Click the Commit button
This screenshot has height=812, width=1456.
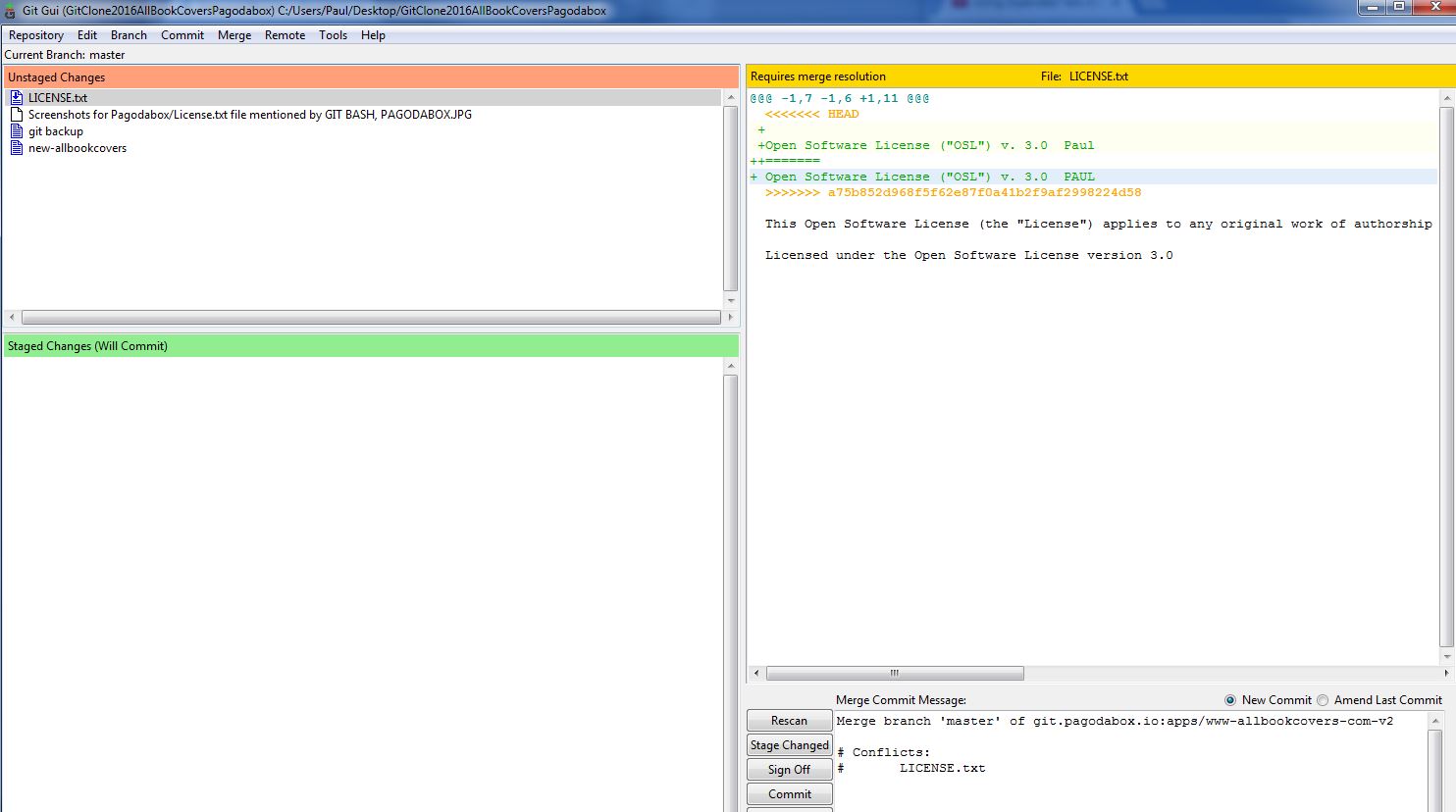(x=789, y=794)
